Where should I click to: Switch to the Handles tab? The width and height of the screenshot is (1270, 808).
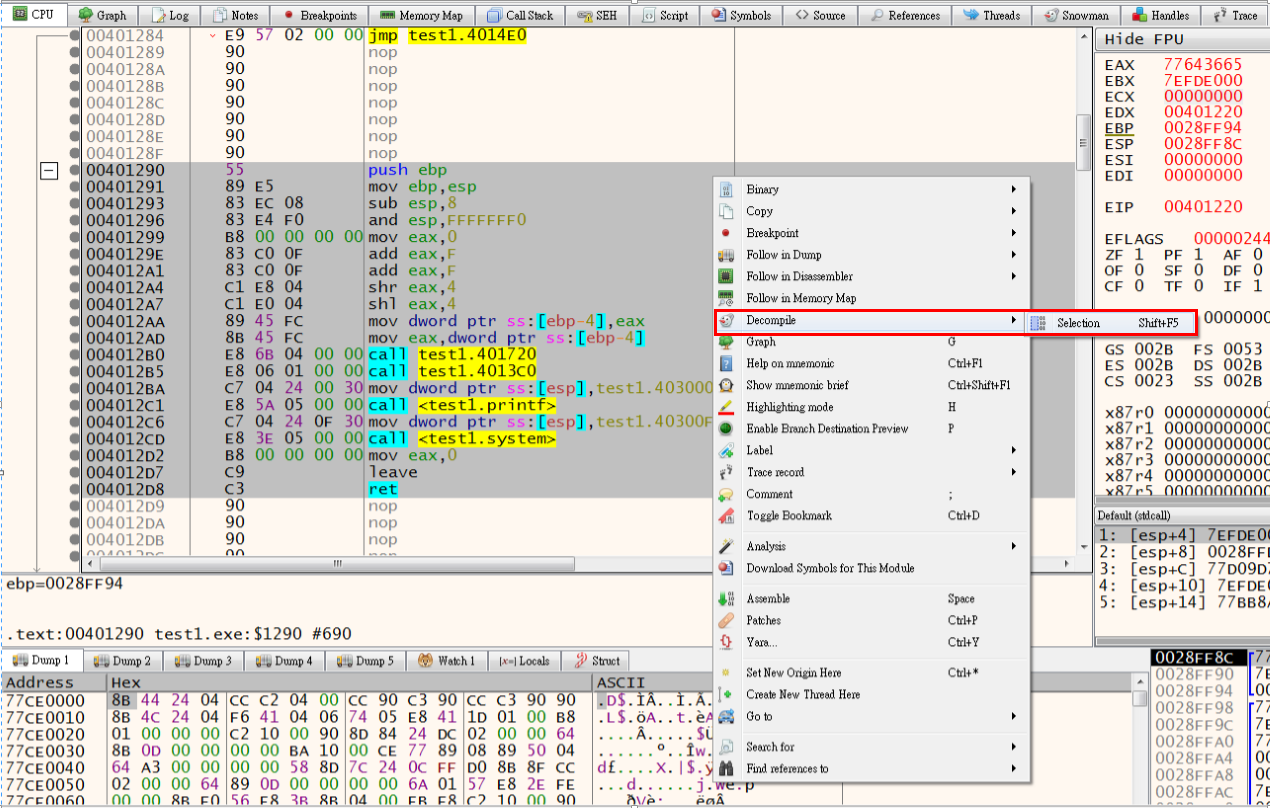pos(1160,15)
